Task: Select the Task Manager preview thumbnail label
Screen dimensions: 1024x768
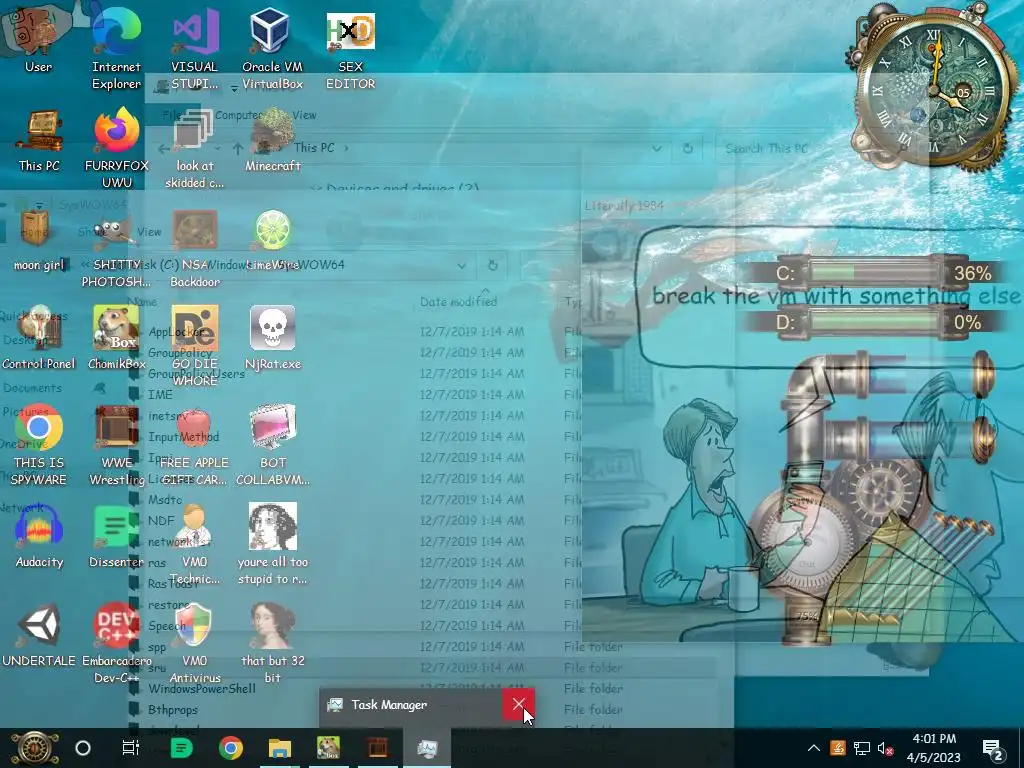Action: (389, 705)
